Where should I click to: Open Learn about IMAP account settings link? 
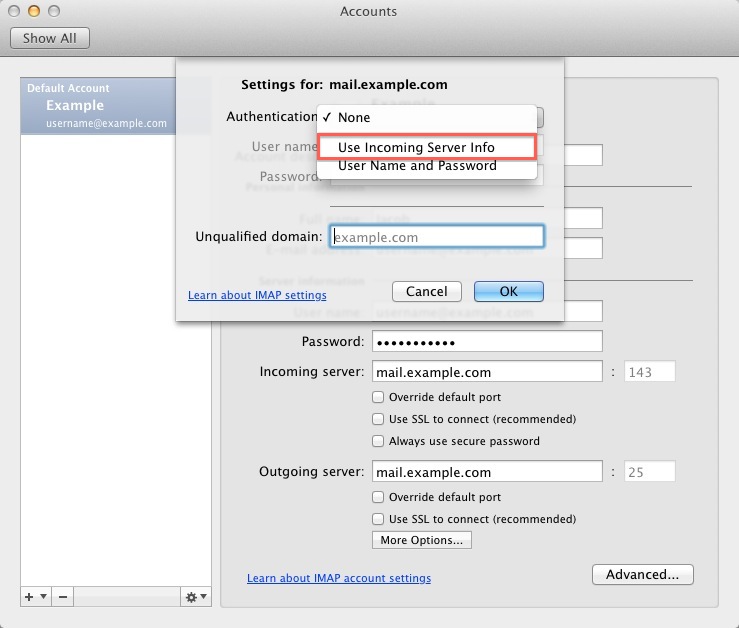click(x=339, y=578)
